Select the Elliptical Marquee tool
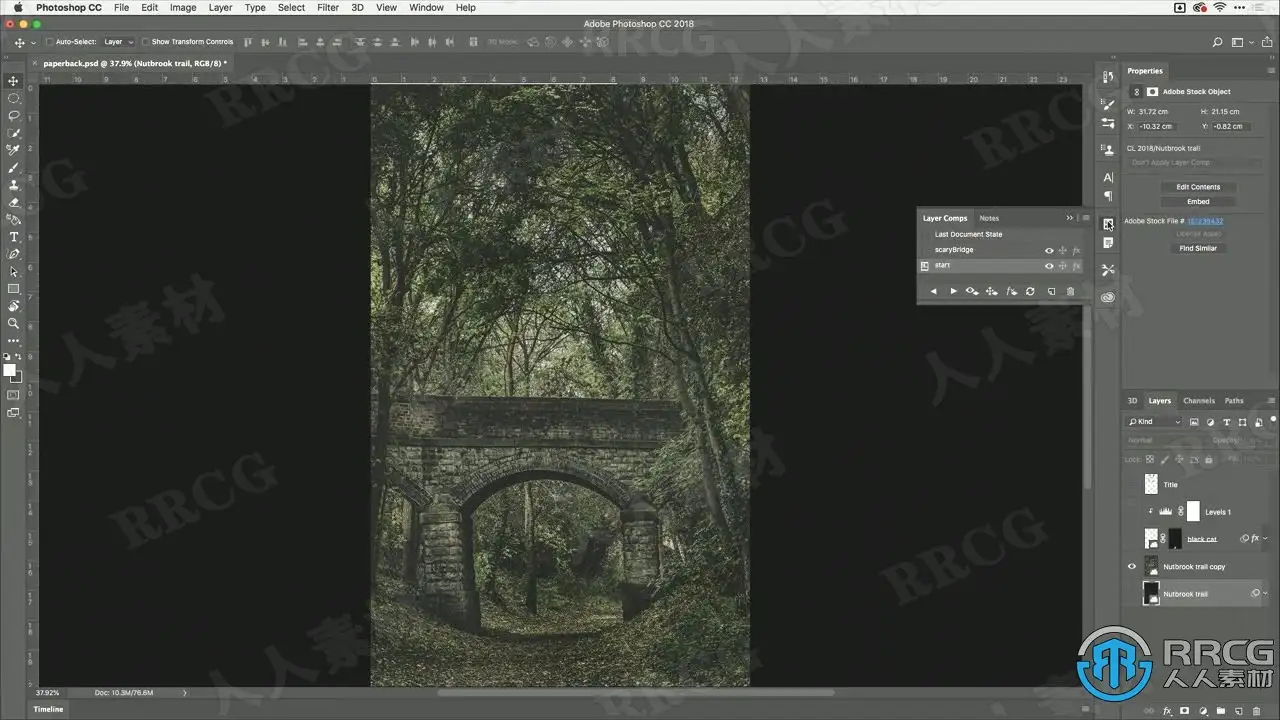The height and width of the screenshot is (720, 1280). coord(14,98)
